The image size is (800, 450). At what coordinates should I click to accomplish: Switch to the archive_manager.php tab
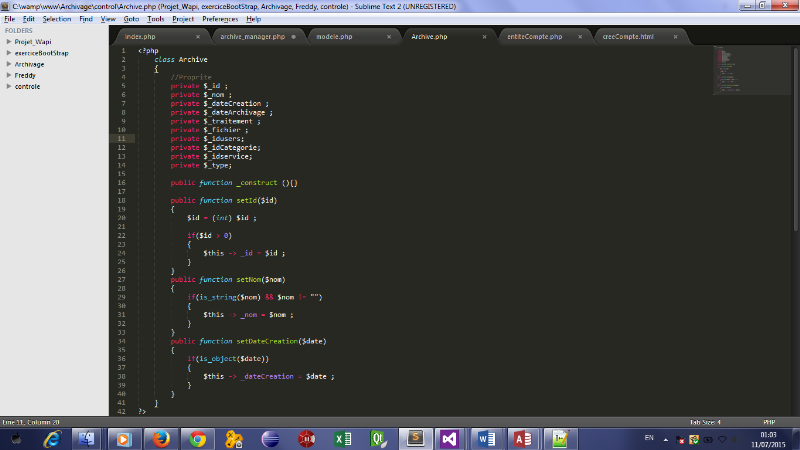[x=252, y=37]
